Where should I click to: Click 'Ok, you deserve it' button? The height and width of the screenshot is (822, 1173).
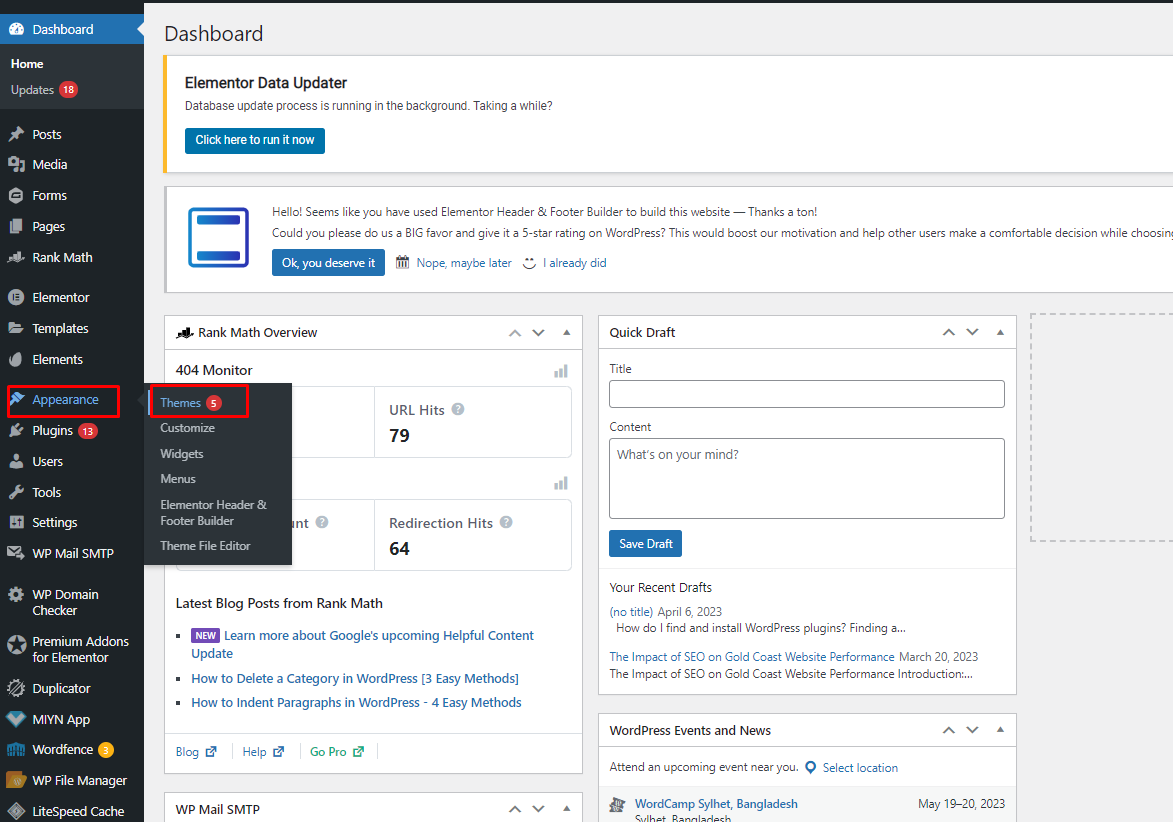pos(328,263)
